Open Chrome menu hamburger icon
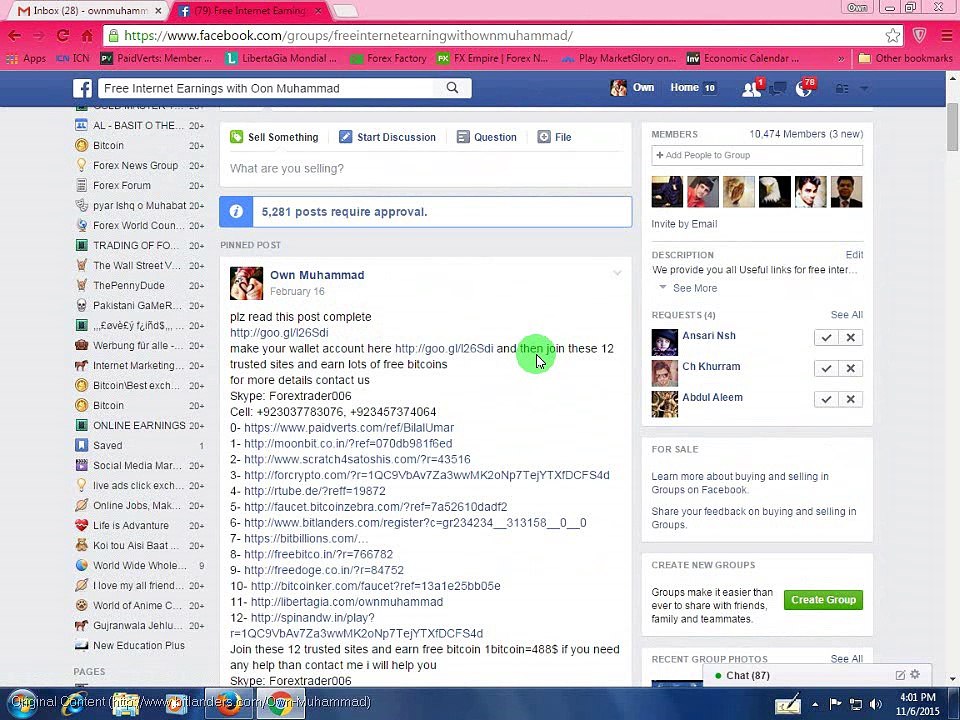The image size is (960, 720). (947, 36)
